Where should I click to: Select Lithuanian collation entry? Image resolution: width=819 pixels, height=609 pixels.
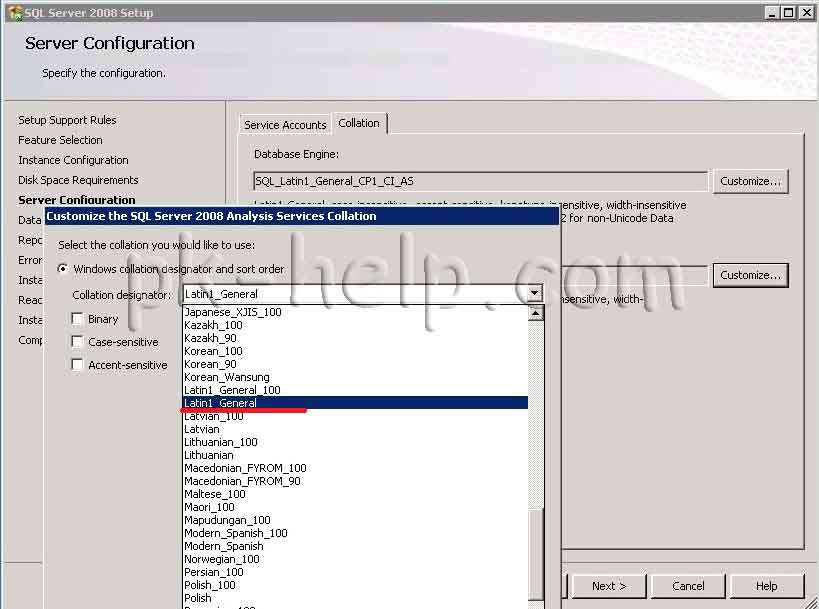click(356, 455)
